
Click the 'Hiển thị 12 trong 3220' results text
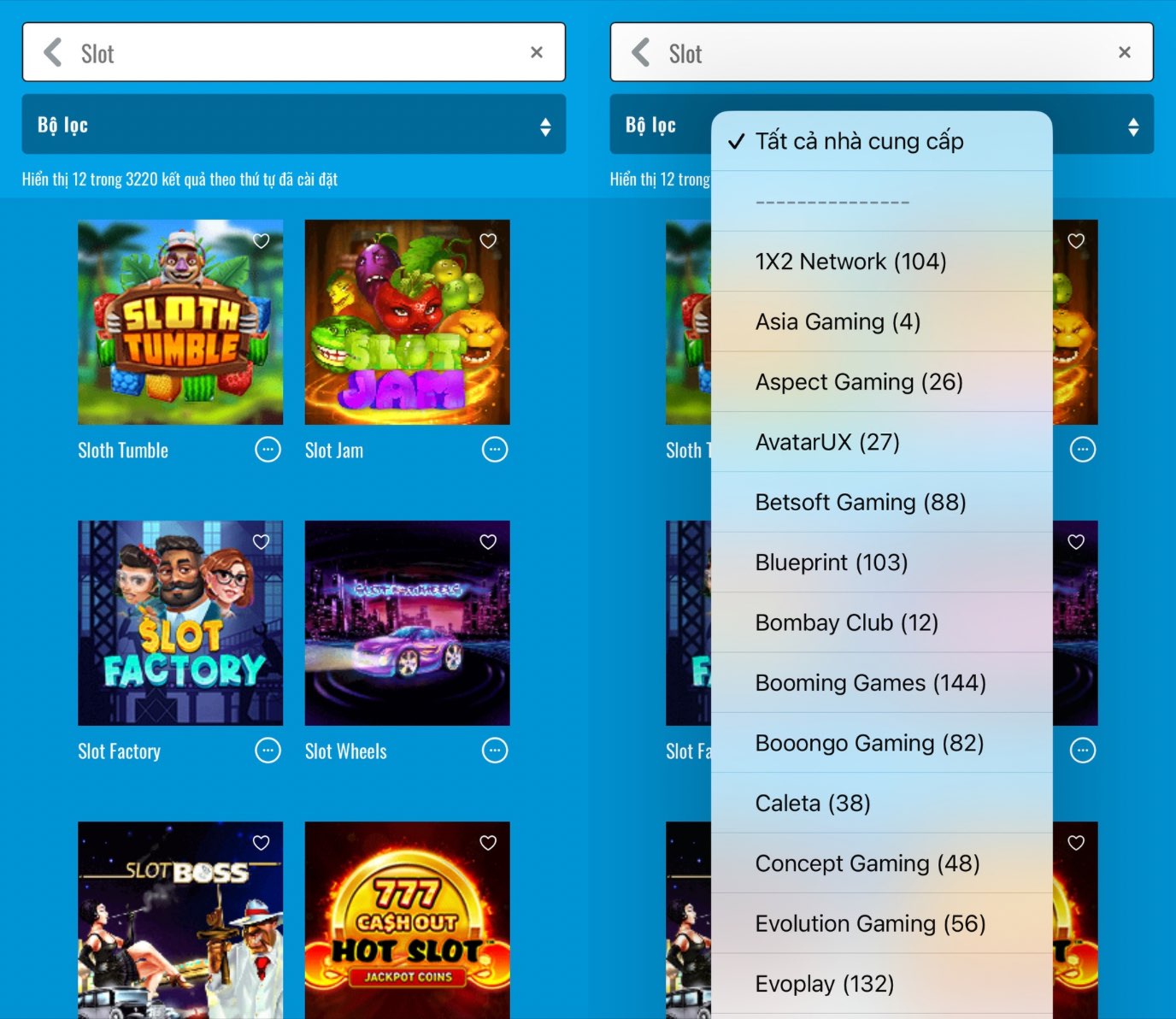point(180,180)
